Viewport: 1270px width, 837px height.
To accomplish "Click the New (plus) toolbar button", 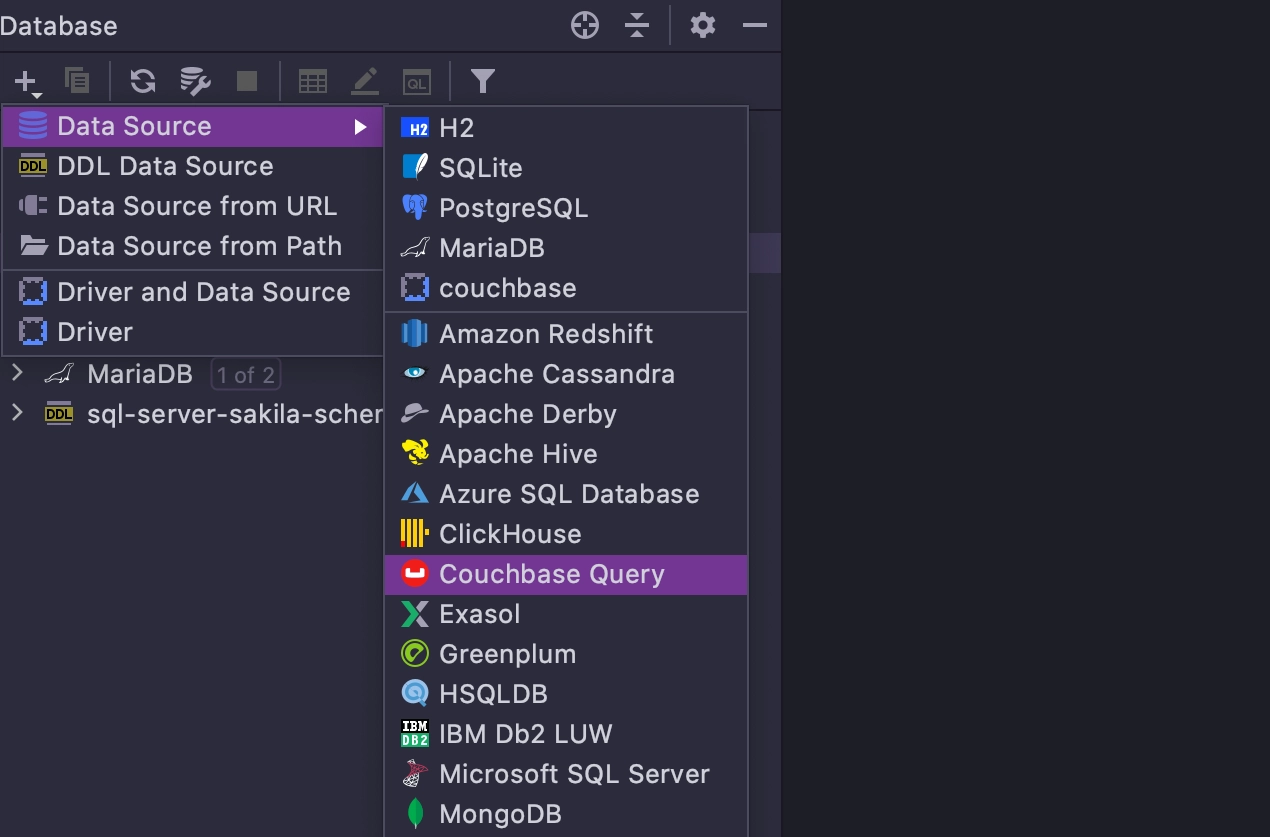I will point(27,81).
